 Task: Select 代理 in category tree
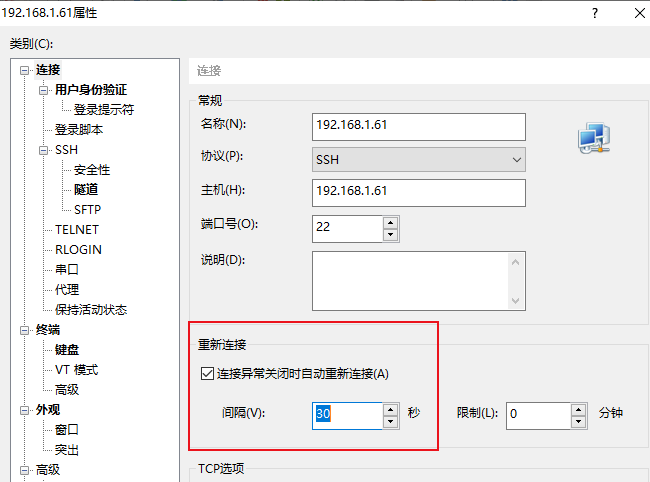pos(67,289)
